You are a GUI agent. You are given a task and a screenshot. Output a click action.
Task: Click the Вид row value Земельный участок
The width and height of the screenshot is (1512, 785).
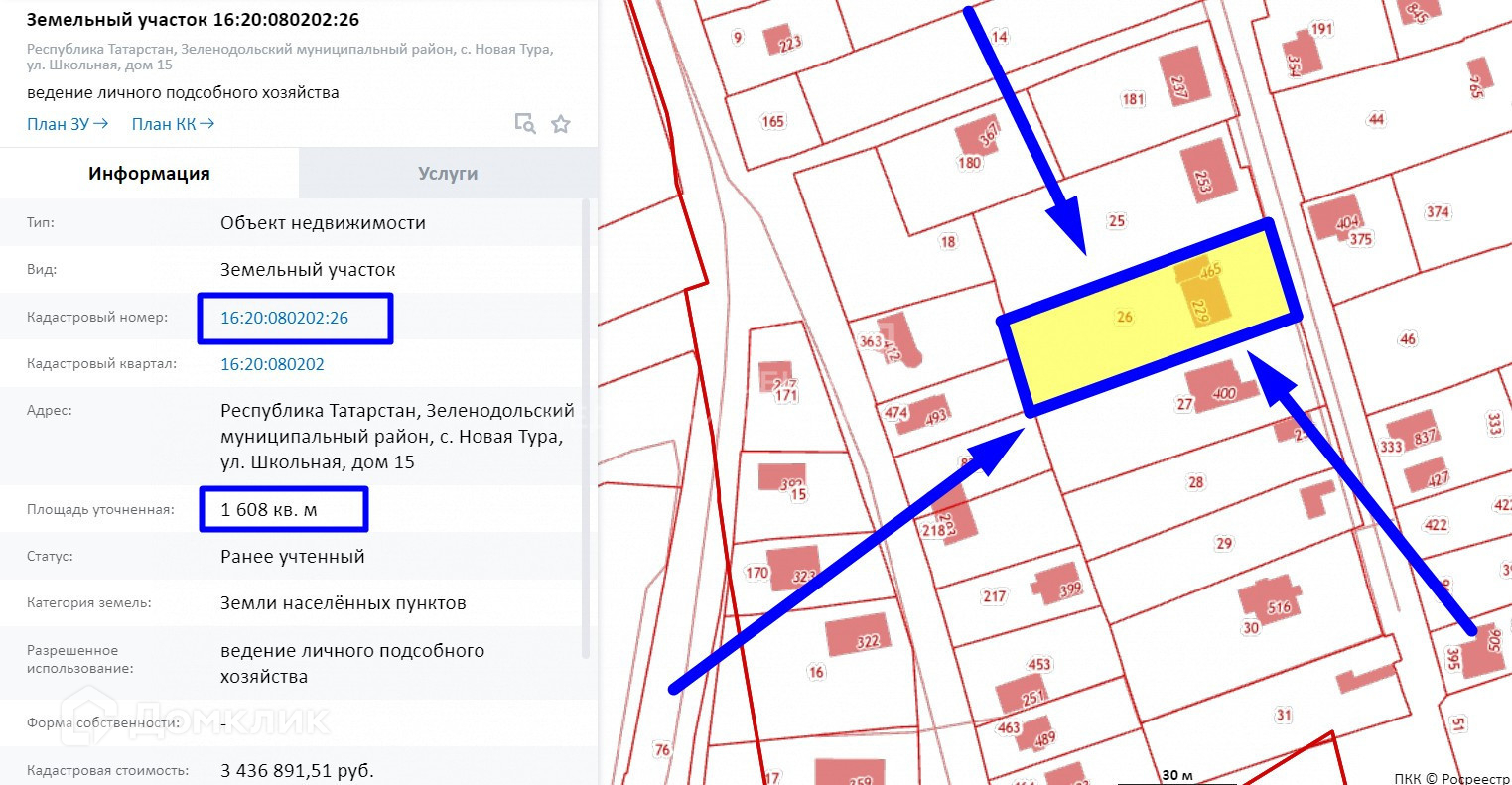pyautogui.click(x=308, y=270)
